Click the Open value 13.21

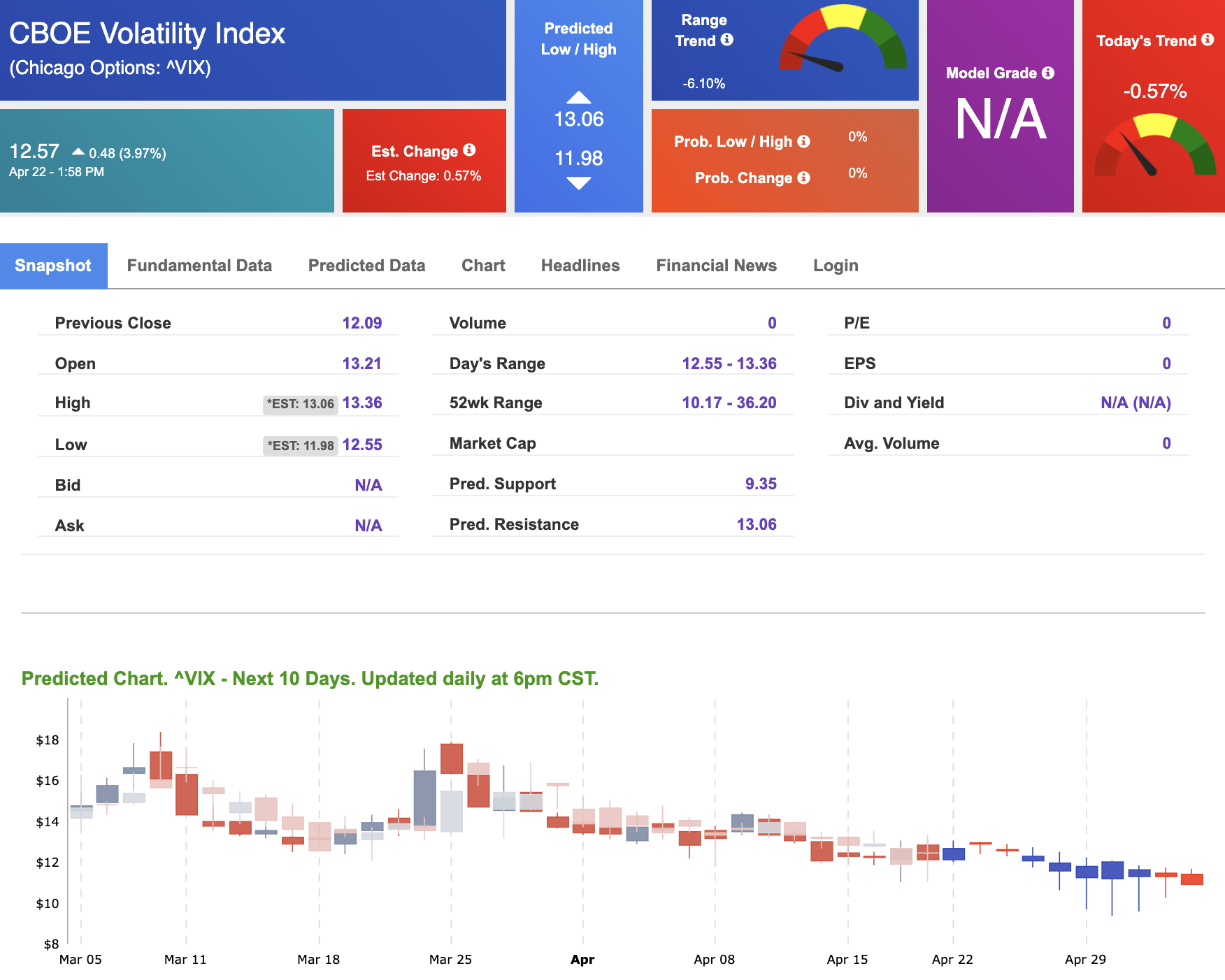[x=362, y=363]
